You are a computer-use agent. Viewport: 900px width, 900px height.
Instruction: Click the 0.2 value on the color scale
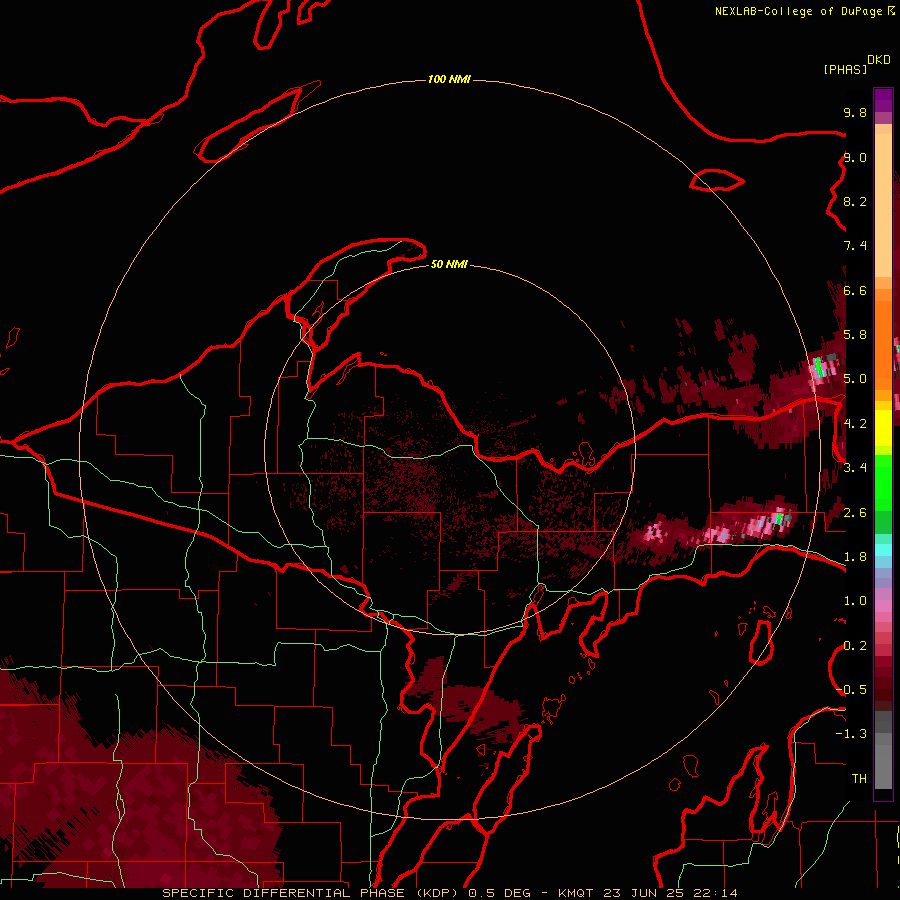tap(855, 645)
